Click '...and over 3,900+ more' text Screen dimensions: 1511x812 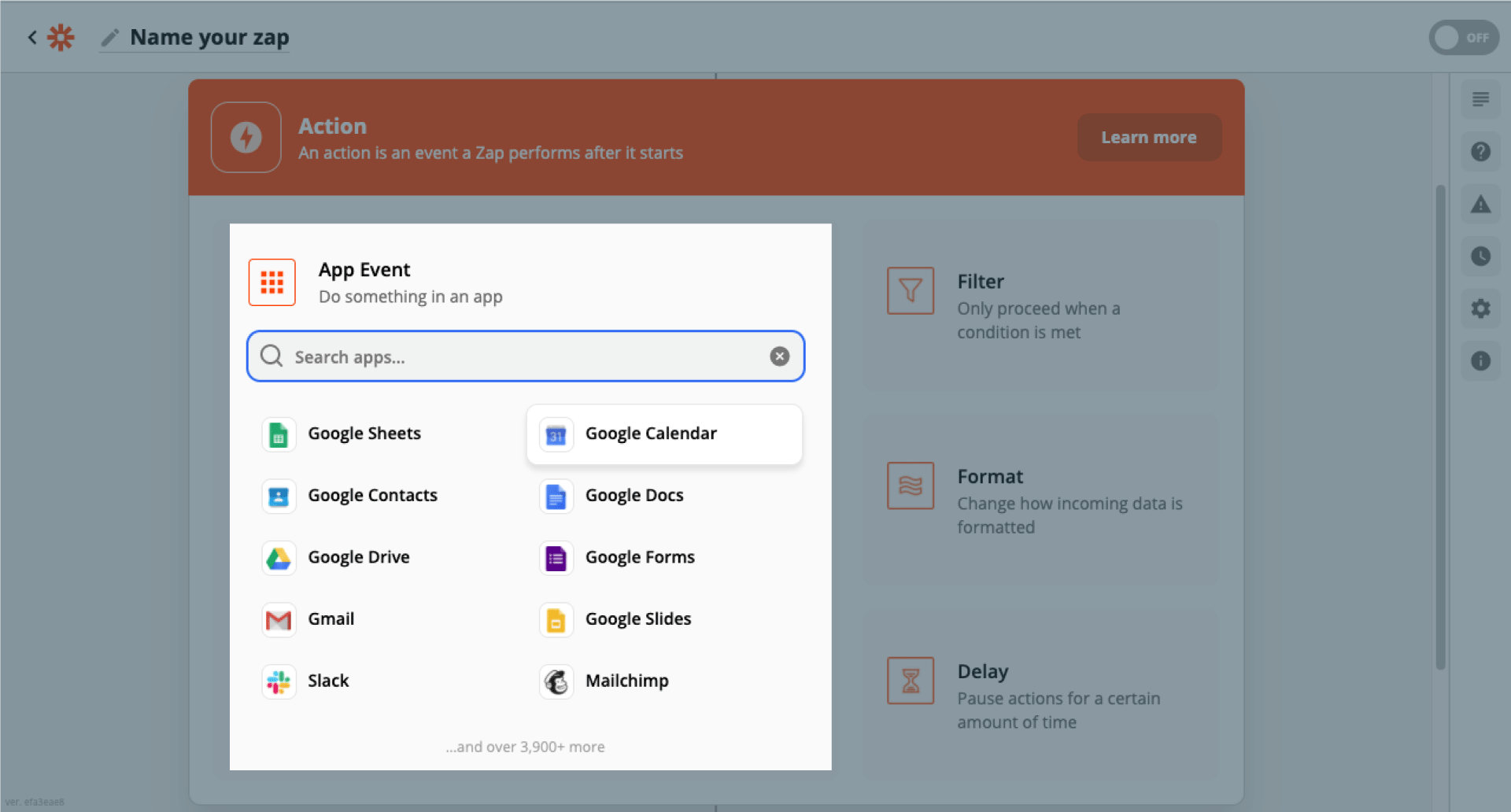(x=525, y=747)
